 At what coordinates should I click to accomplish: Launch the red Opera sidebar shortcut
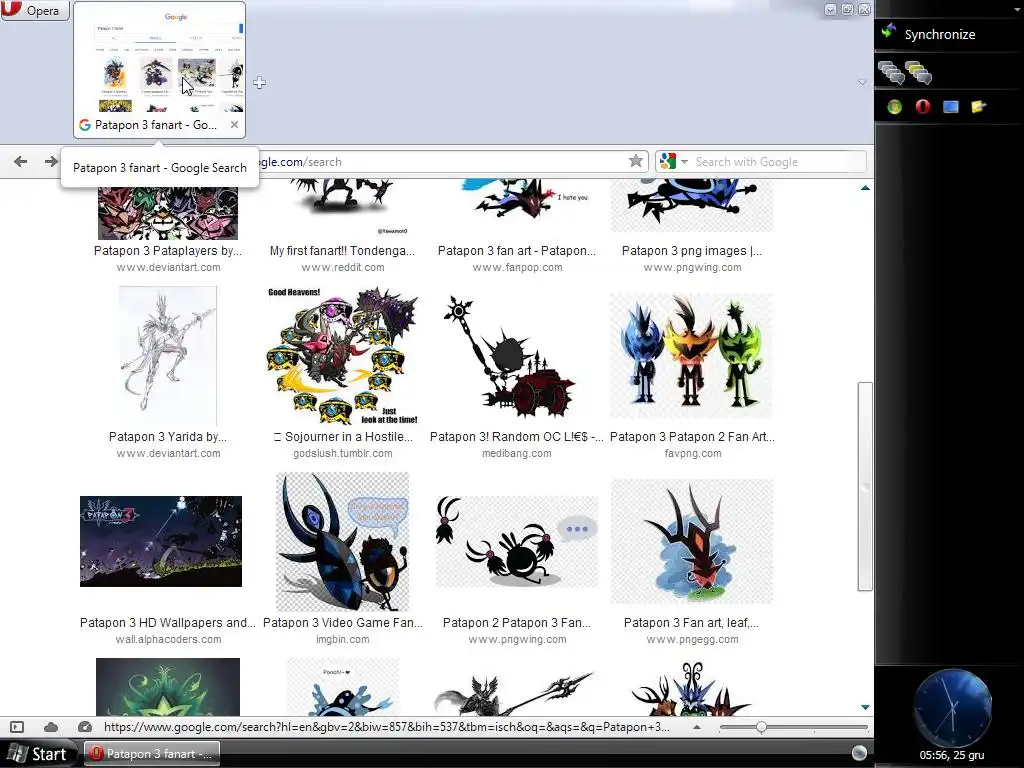tap(923, 106)
